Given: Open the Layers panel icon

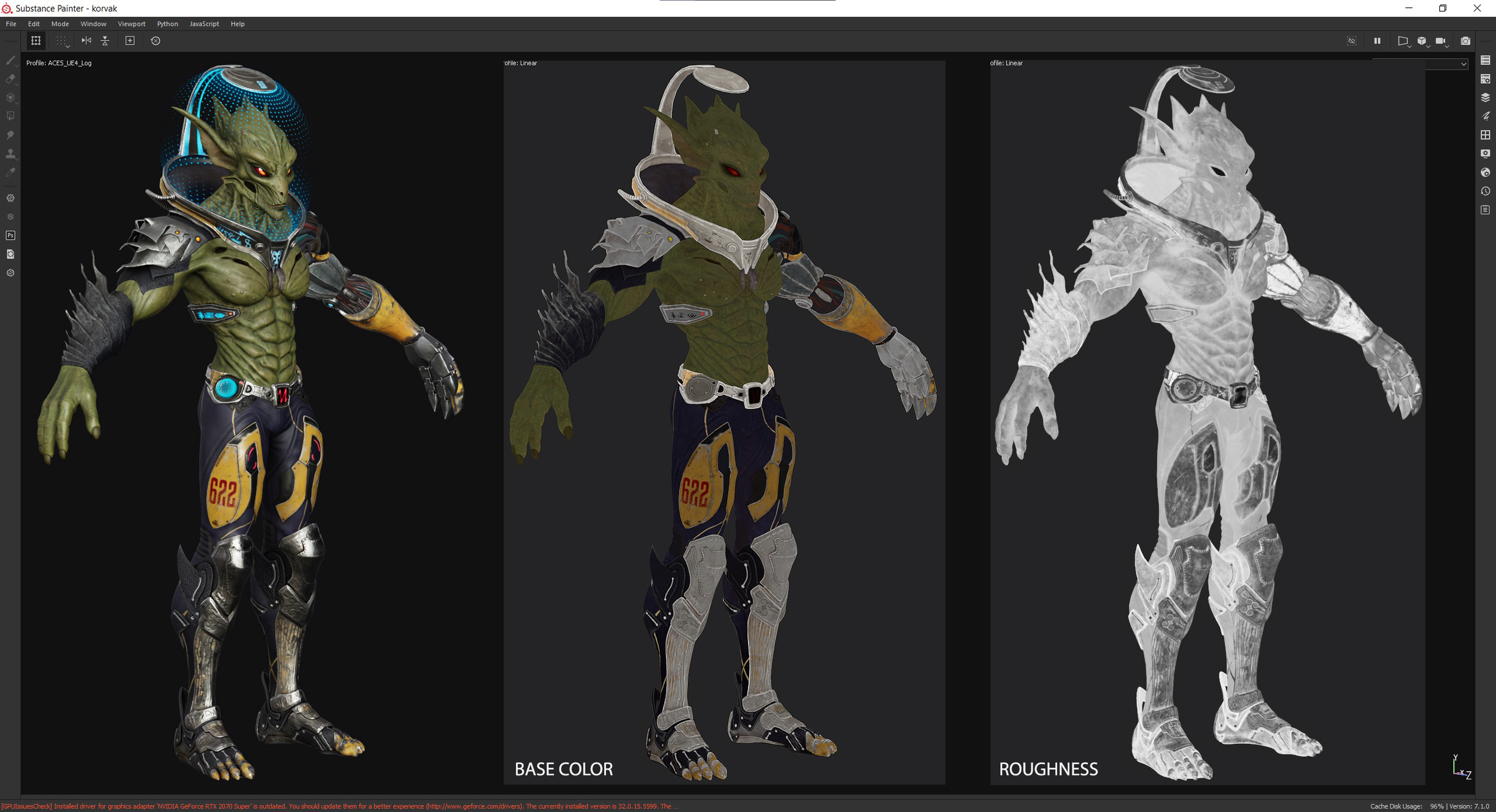Looking at the screenshot, I should (x=1485, y=98).
